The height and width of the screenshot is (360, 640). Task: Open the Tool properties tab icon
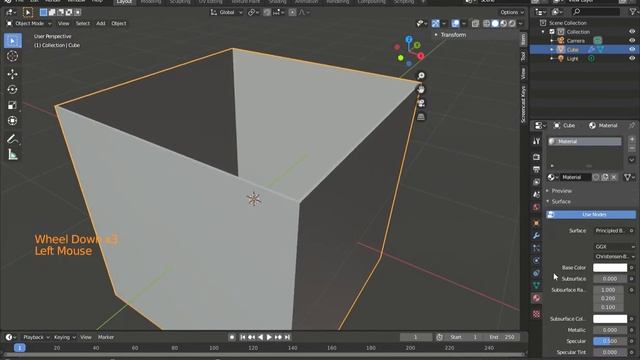click(x=536, y=141)
